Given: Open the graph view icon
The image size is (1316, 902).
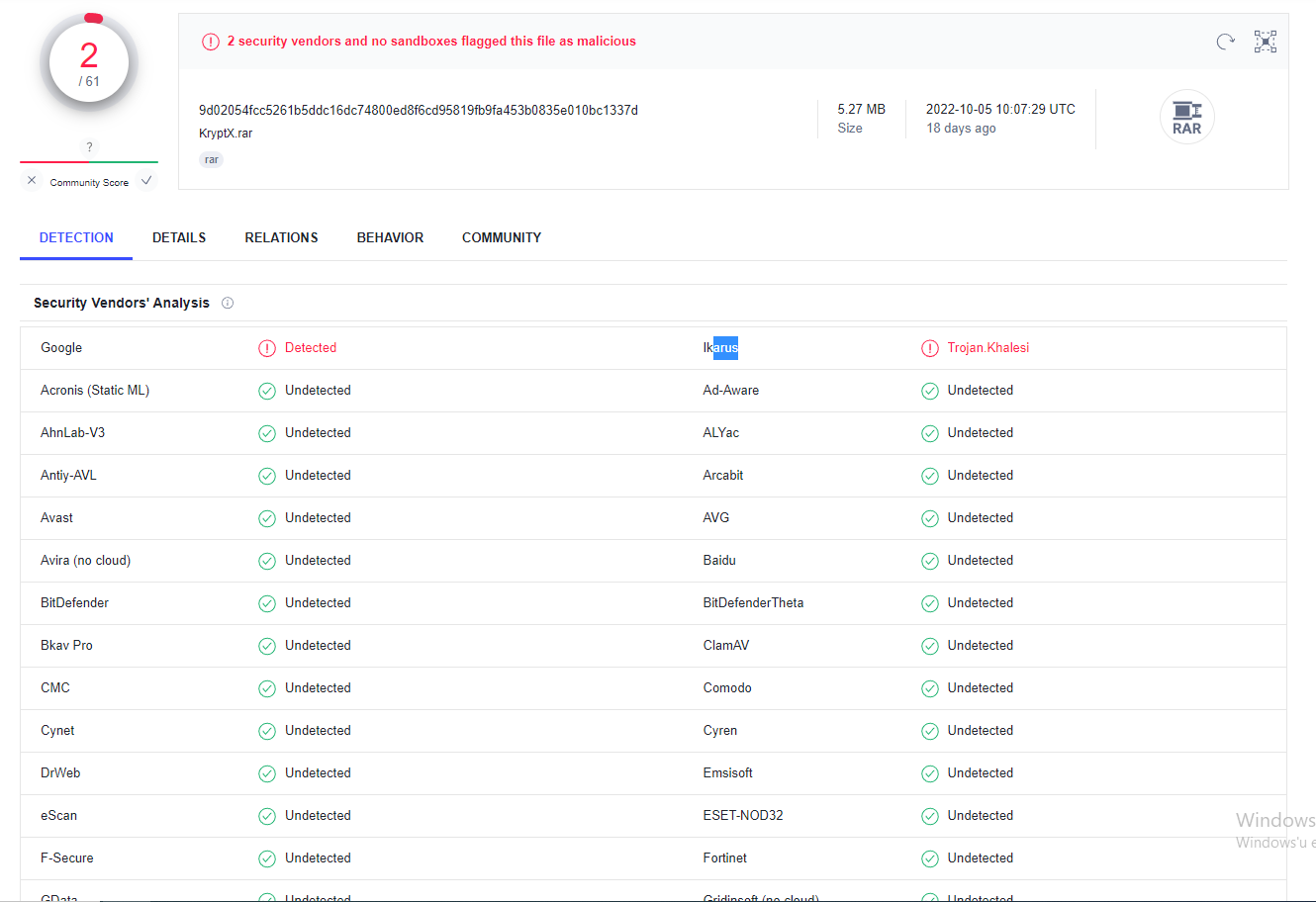Looking at the screenshot, I should [x=1265, y=42].
